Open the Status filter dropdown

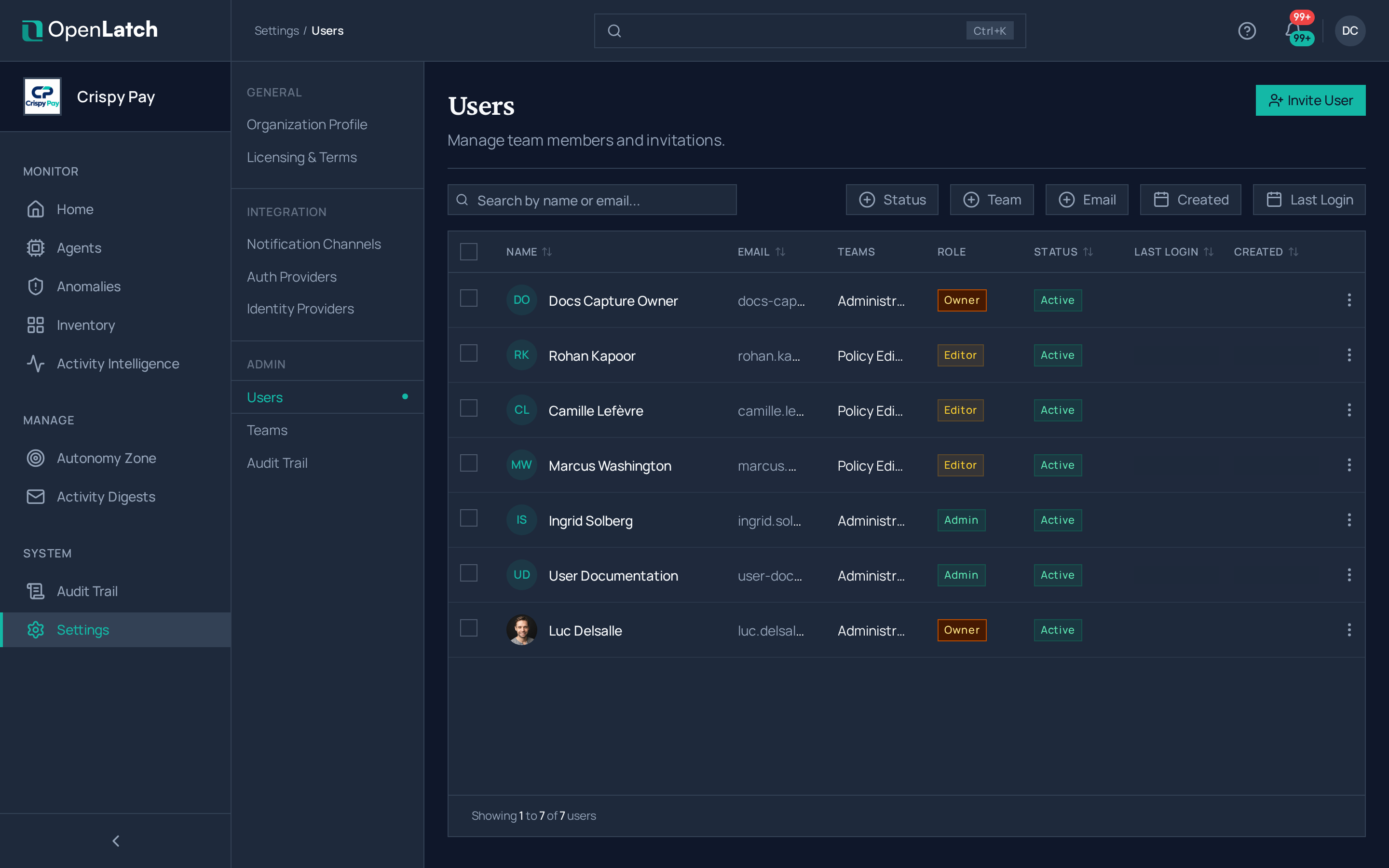pyautogui.click(x=892, y=200)
